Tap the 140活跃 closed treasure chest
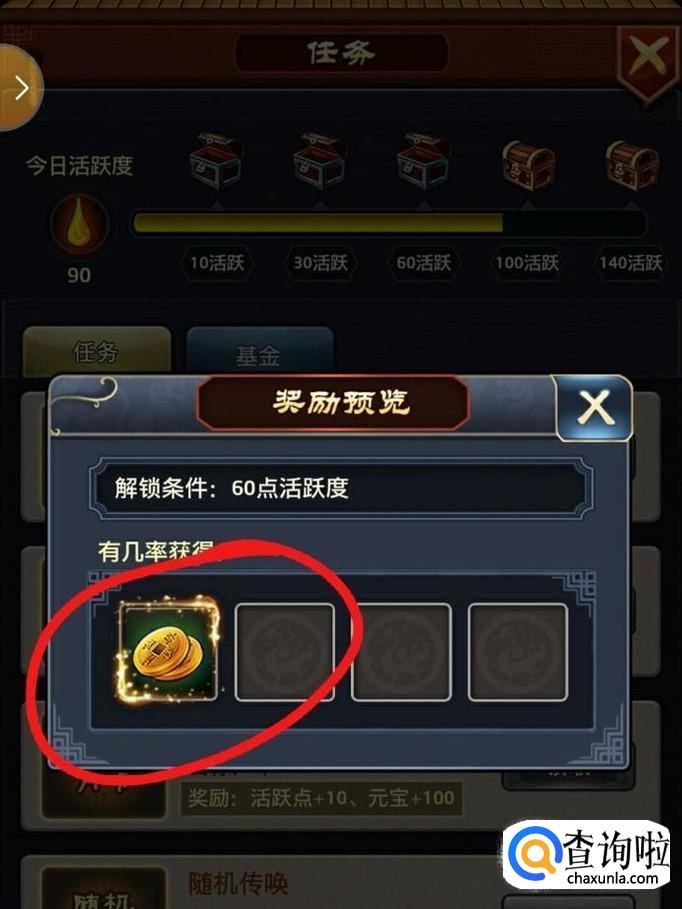Screen dimensions: 682x909 click(632, 164)
